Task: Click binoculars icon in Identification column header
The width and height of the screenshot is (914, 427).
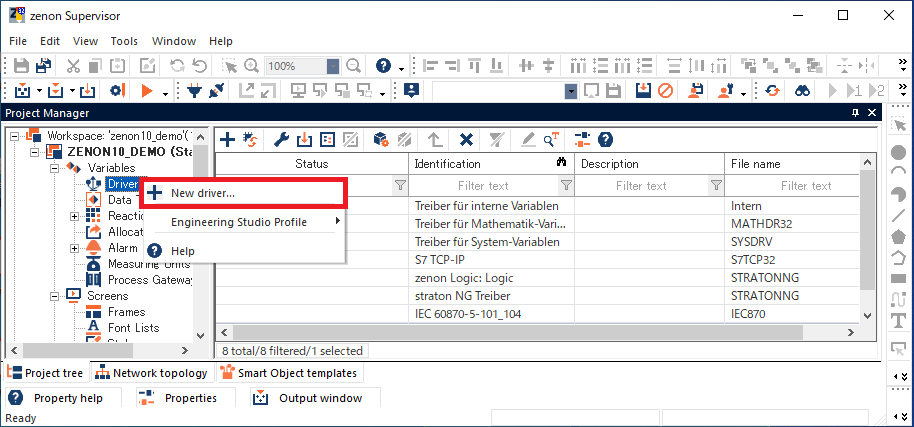Action: pyautogui.click(x=562, y=163)
